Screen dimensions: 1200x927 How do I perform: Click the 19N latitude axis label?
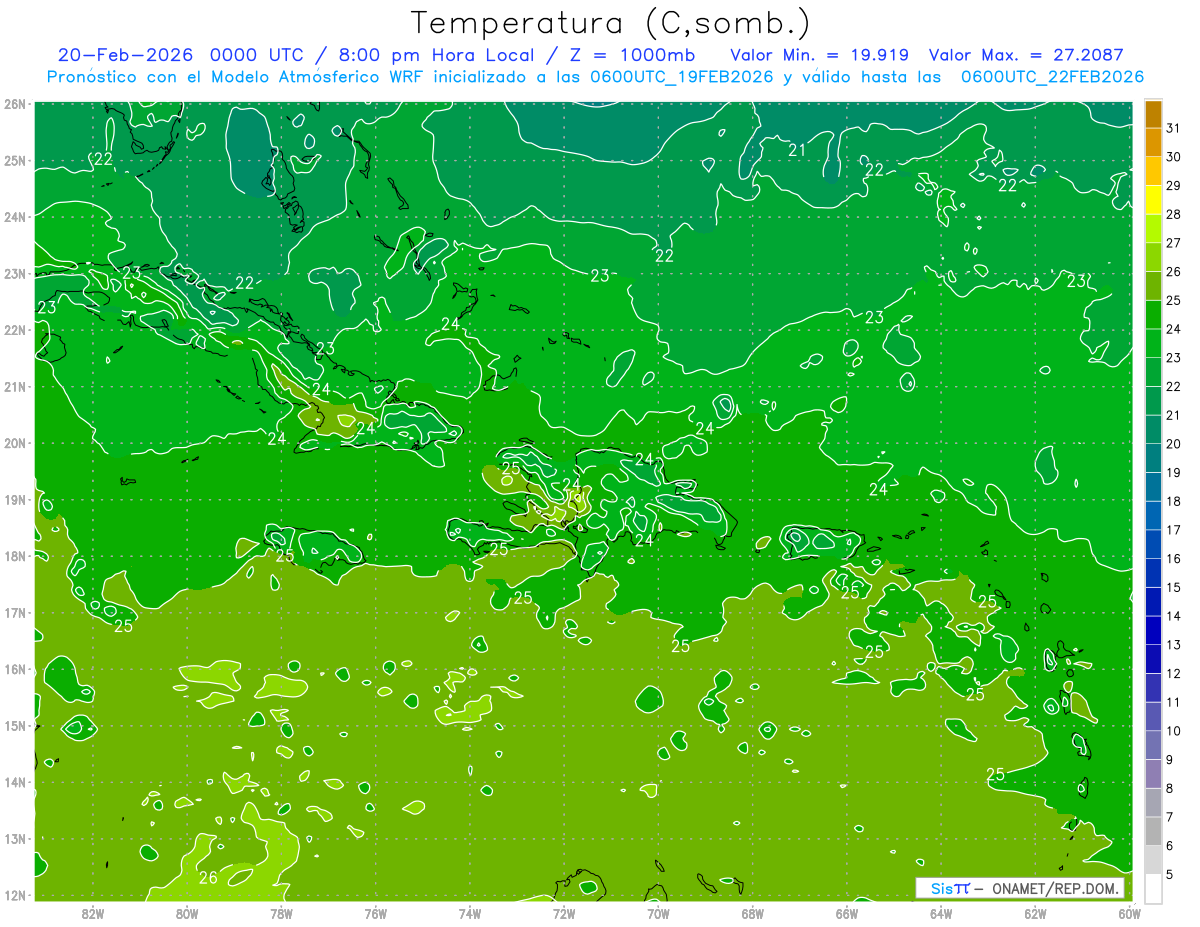[x=14, y=500]
